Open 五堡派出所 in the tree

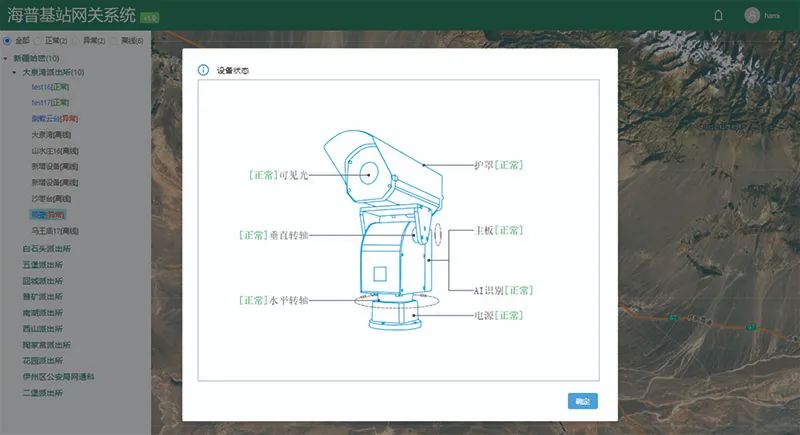pyautogui.click(x=42, y=265)
